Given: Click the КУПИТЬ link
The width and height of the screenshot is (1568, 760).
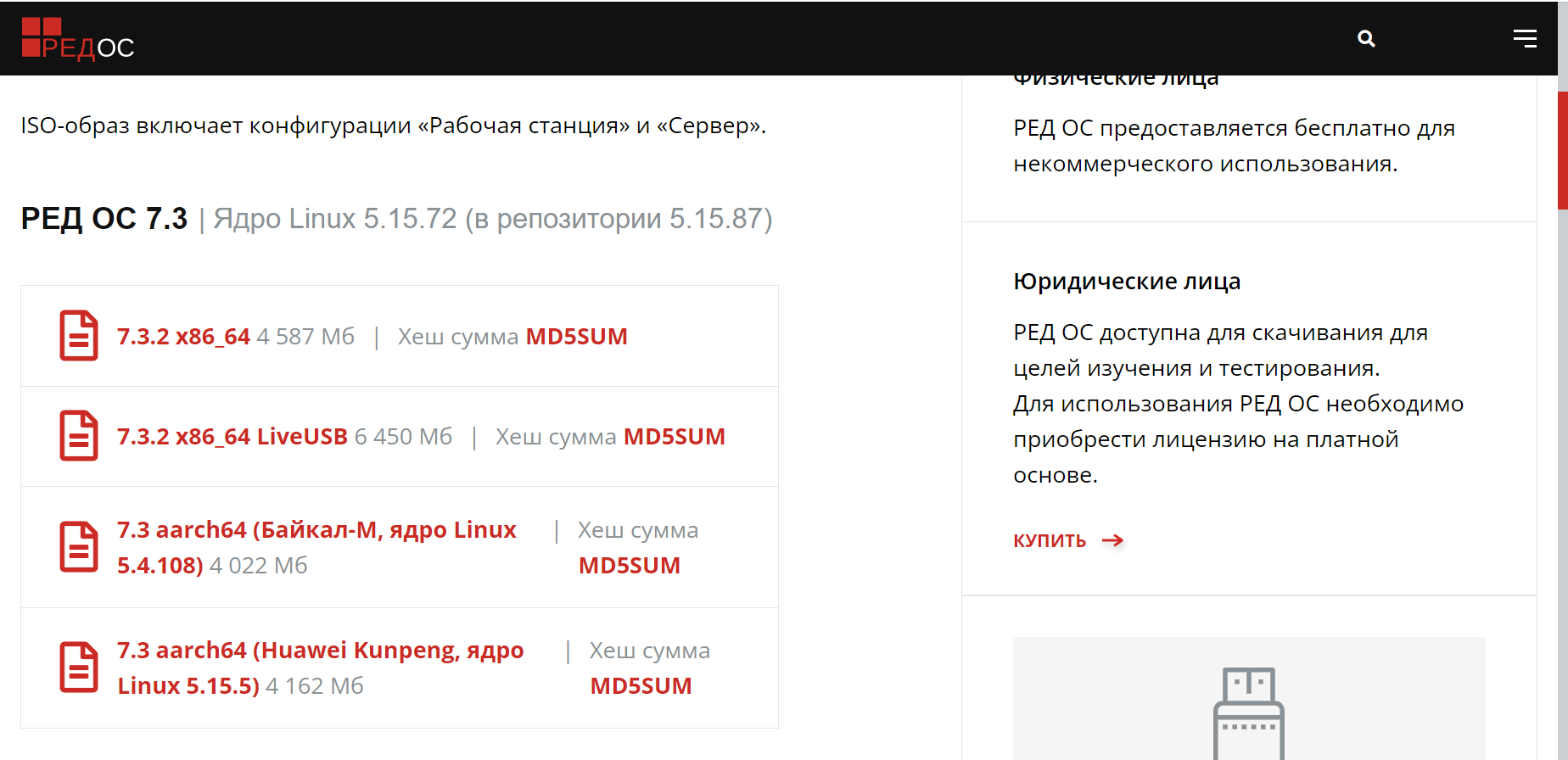Looking at the screenshot, I should point(1050,540).
